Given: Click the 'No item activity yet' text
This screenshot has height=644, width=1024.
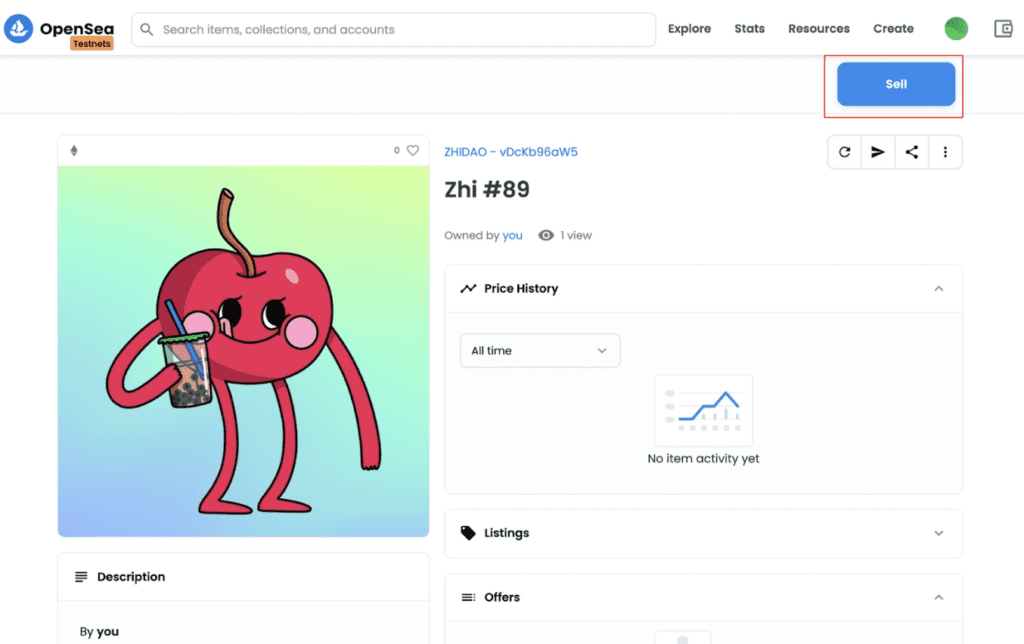Looking at the screenshot, I should point(703,459).
